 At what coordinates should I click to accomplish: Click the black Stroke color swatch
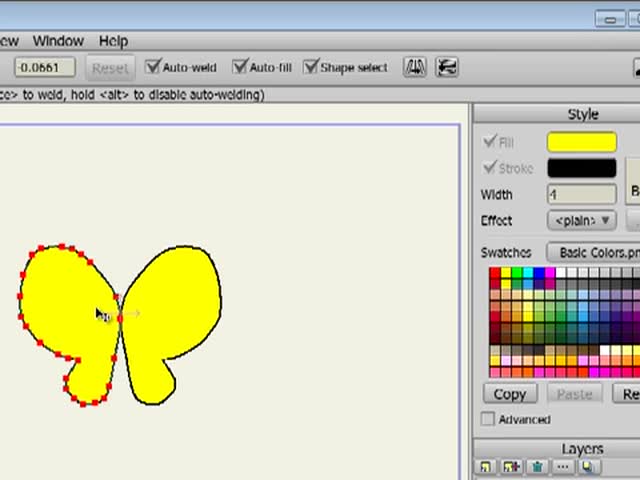582,168
